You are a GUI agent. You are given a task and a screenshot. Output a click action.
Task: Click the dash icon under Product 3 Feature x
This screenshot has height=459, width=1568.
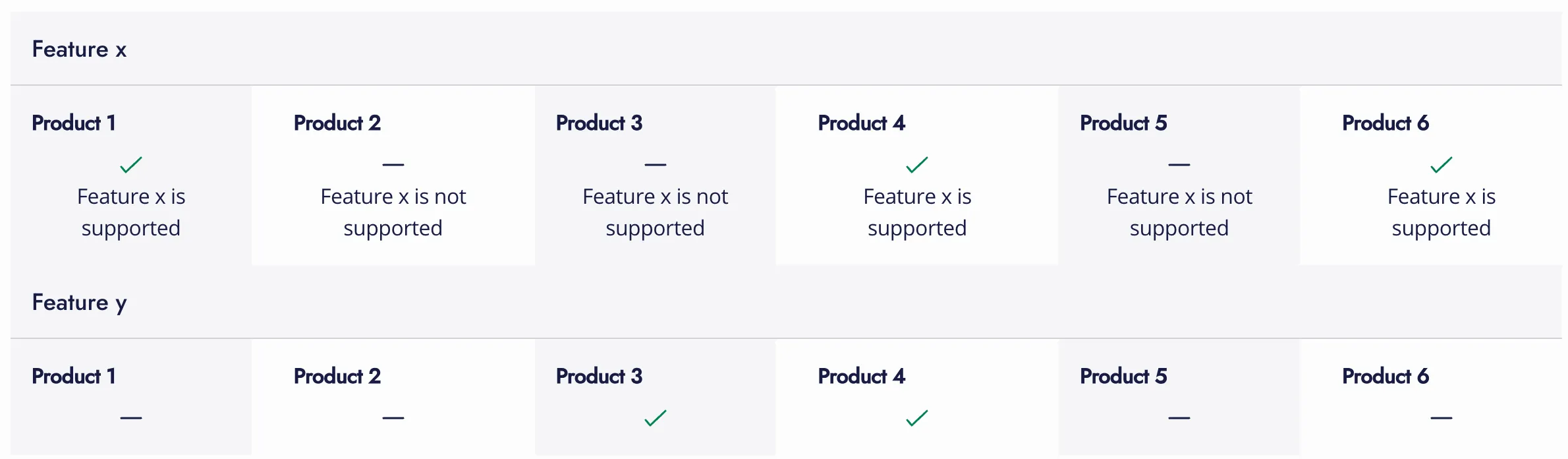655,164
